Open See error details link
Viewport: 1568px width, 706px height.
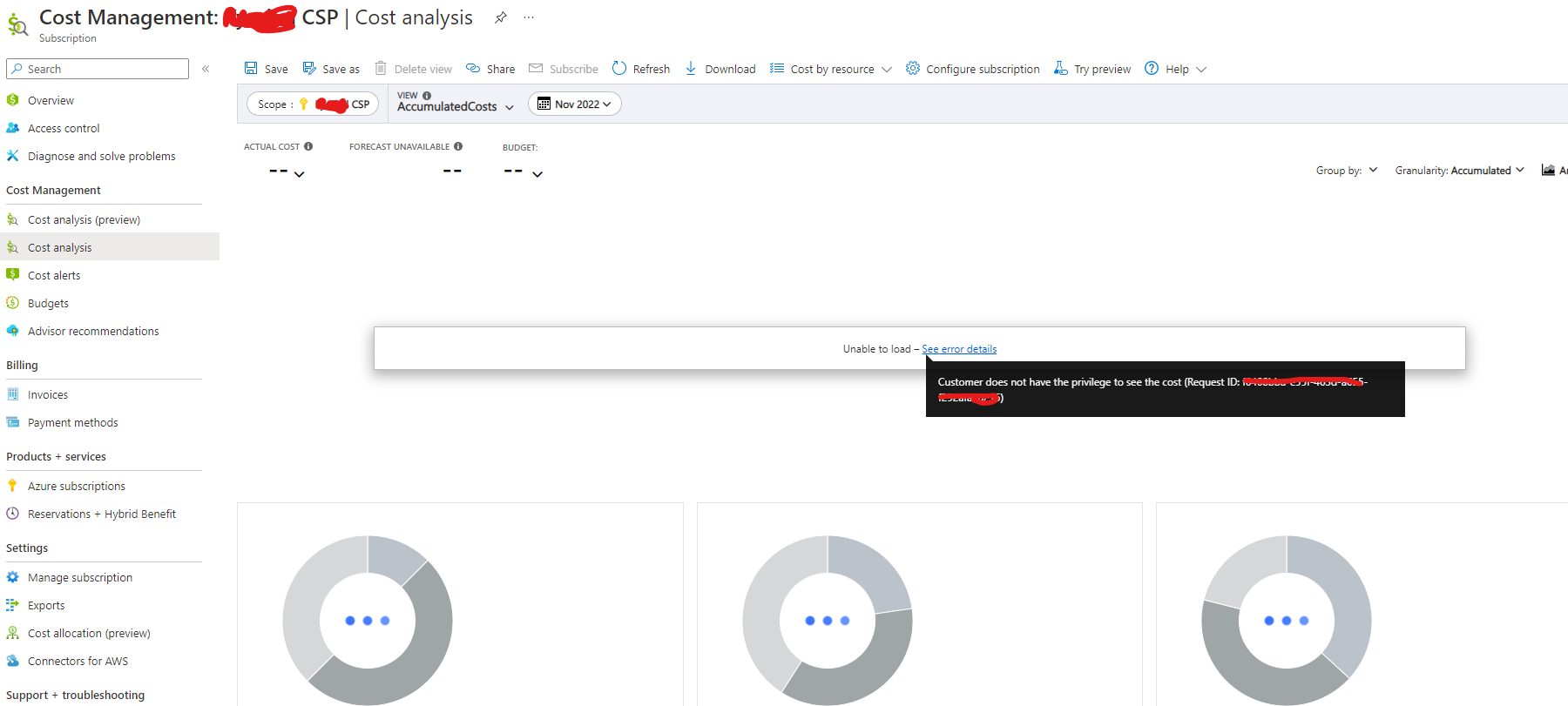click(x=959, y=349)
